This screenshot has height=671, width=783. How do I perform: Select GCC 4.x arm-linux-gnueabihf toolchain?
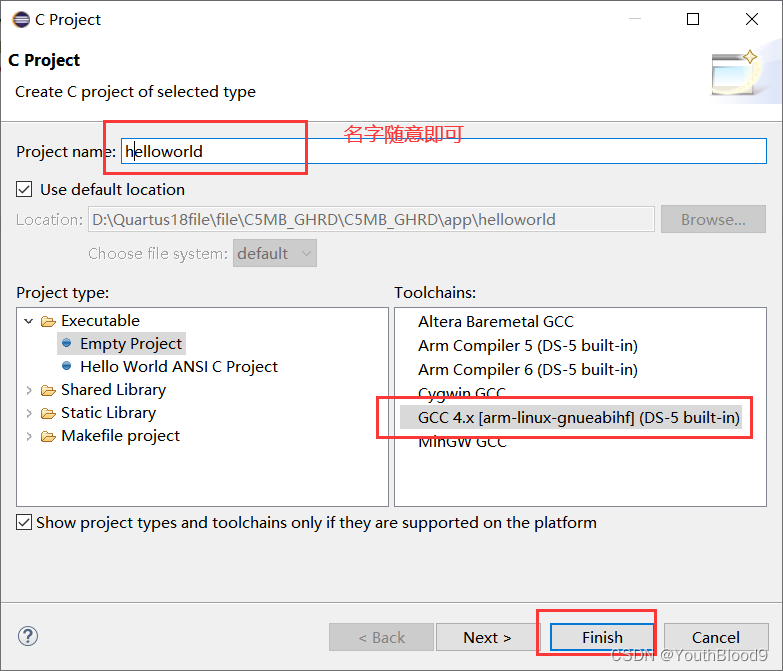(x=578, y=417)
